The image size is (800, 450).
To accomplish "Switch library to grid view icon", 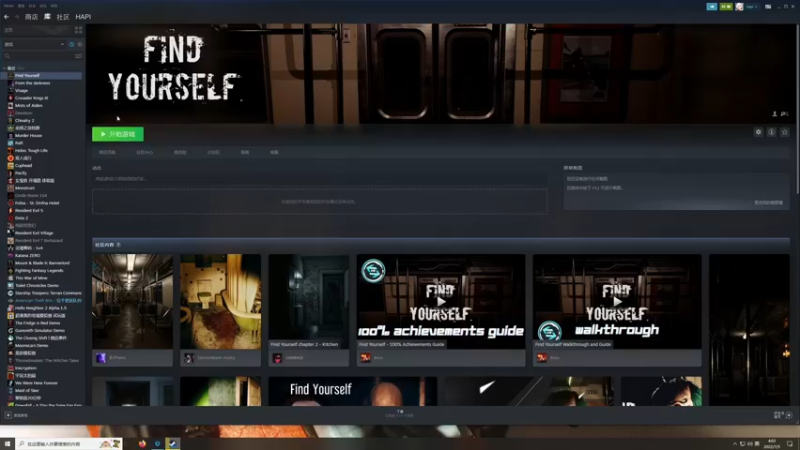I will 78,30.
